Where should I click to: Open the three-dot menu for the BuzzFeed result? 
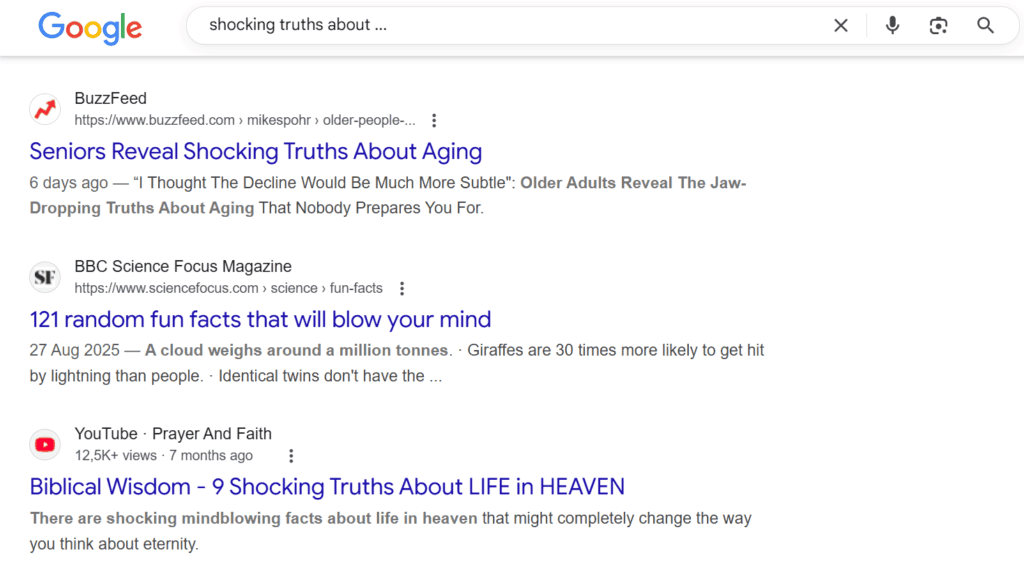click(434, 121)
